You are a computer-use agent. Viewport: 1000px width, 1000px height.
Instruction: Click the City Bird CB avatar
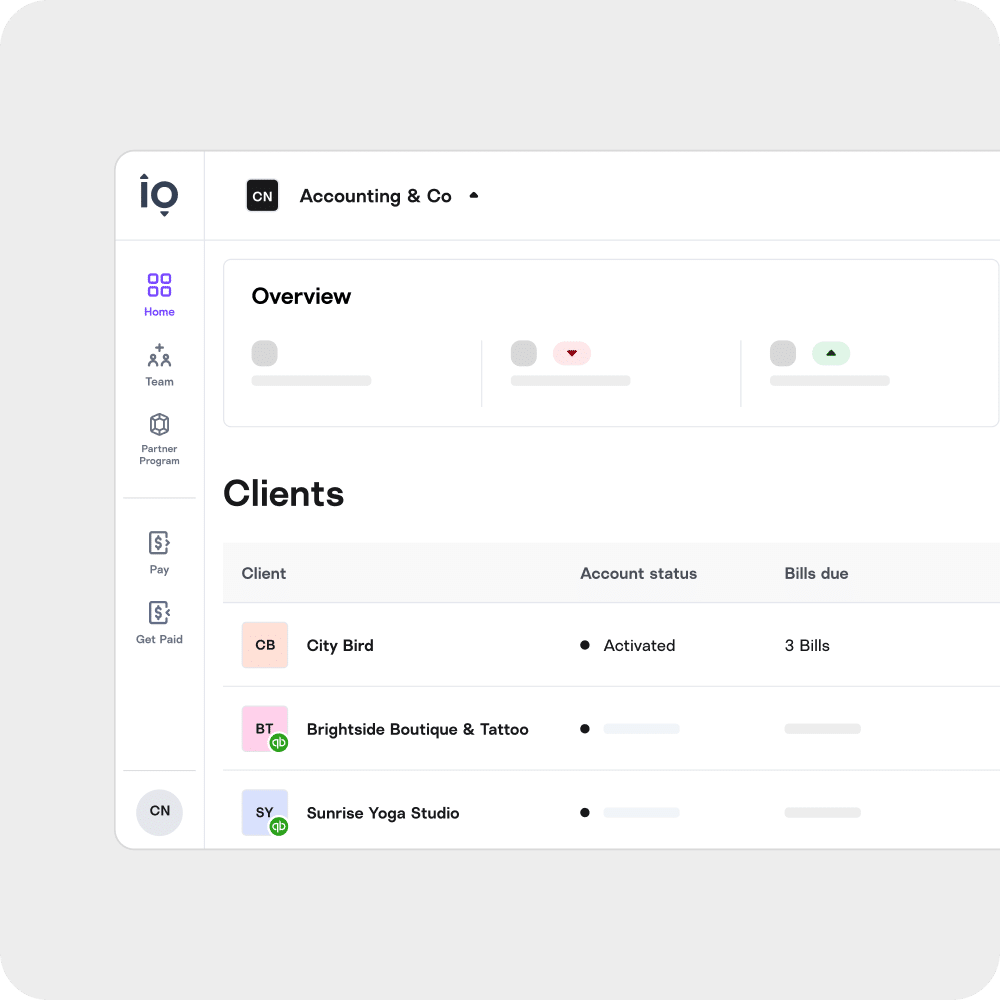pyautogui.click(x=265, y=645)
